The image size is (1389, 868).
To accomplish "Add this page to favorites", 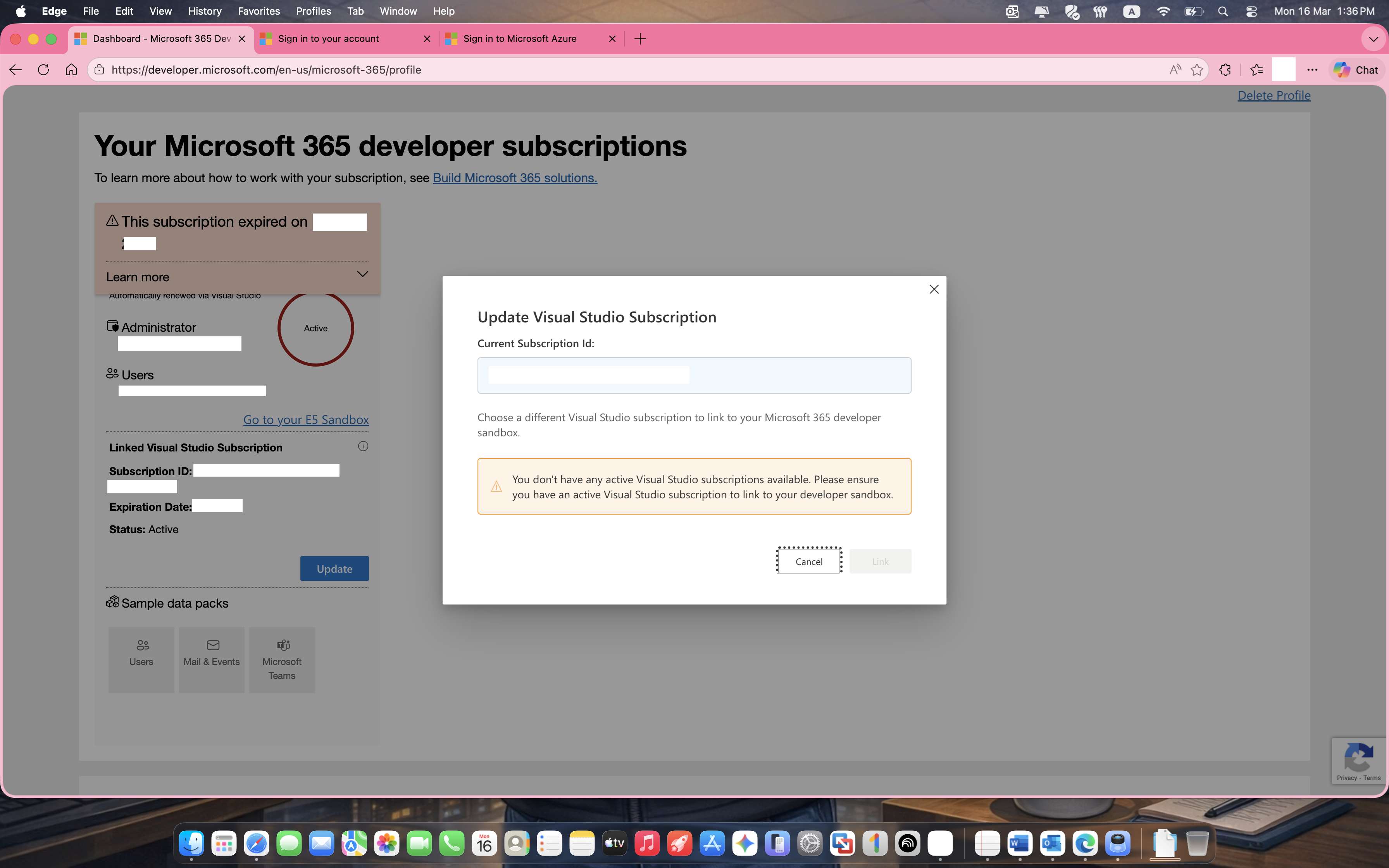I will [1197, 70].
